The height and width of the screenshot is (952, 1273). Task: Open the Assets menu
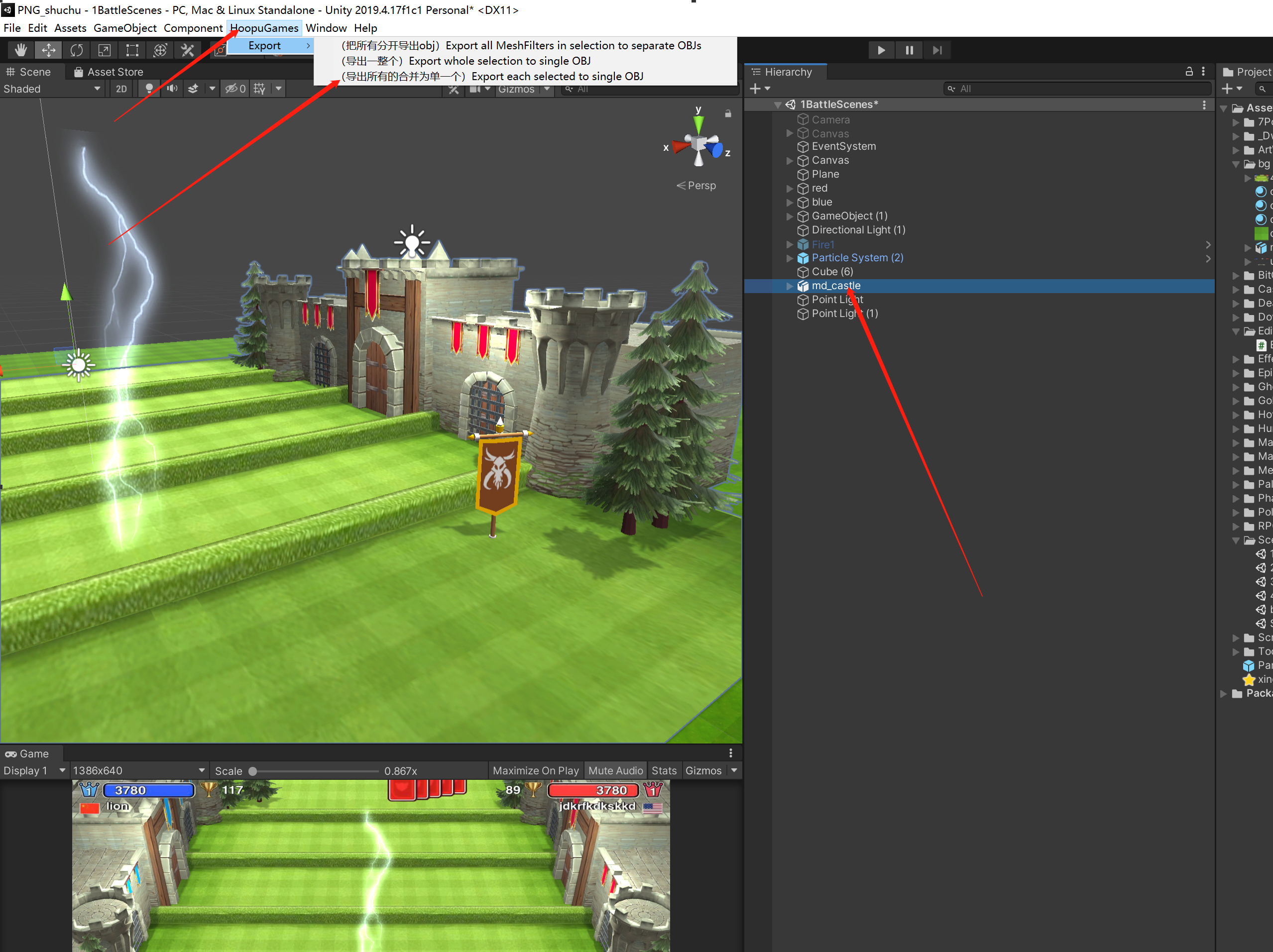pos(70,27)
